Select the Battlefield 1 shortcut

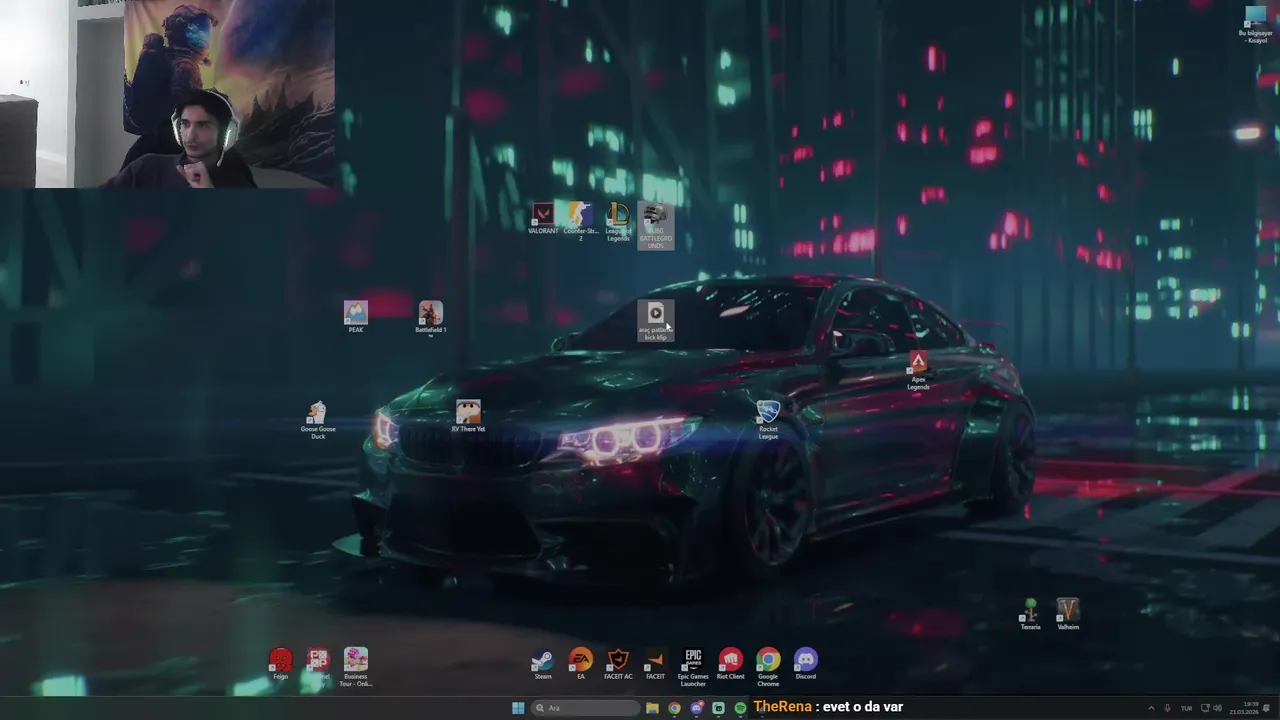coord(430,319)
